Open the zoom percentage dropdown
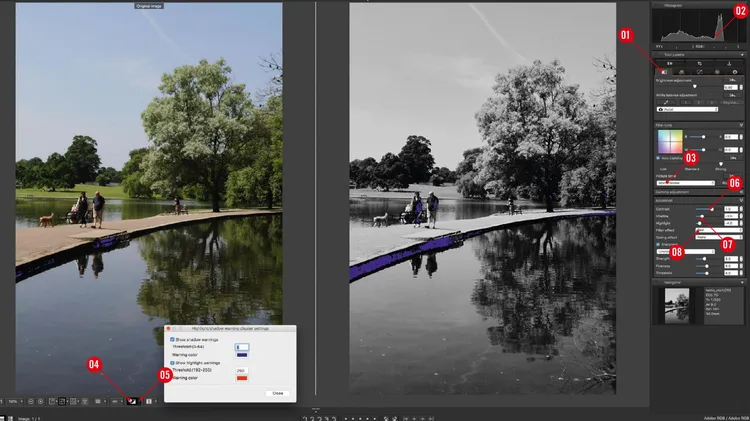 15,401
